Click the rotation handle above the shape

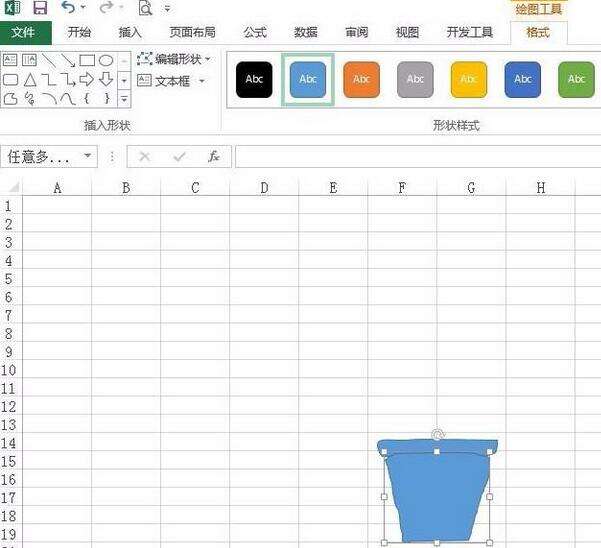tap(437, 435)
